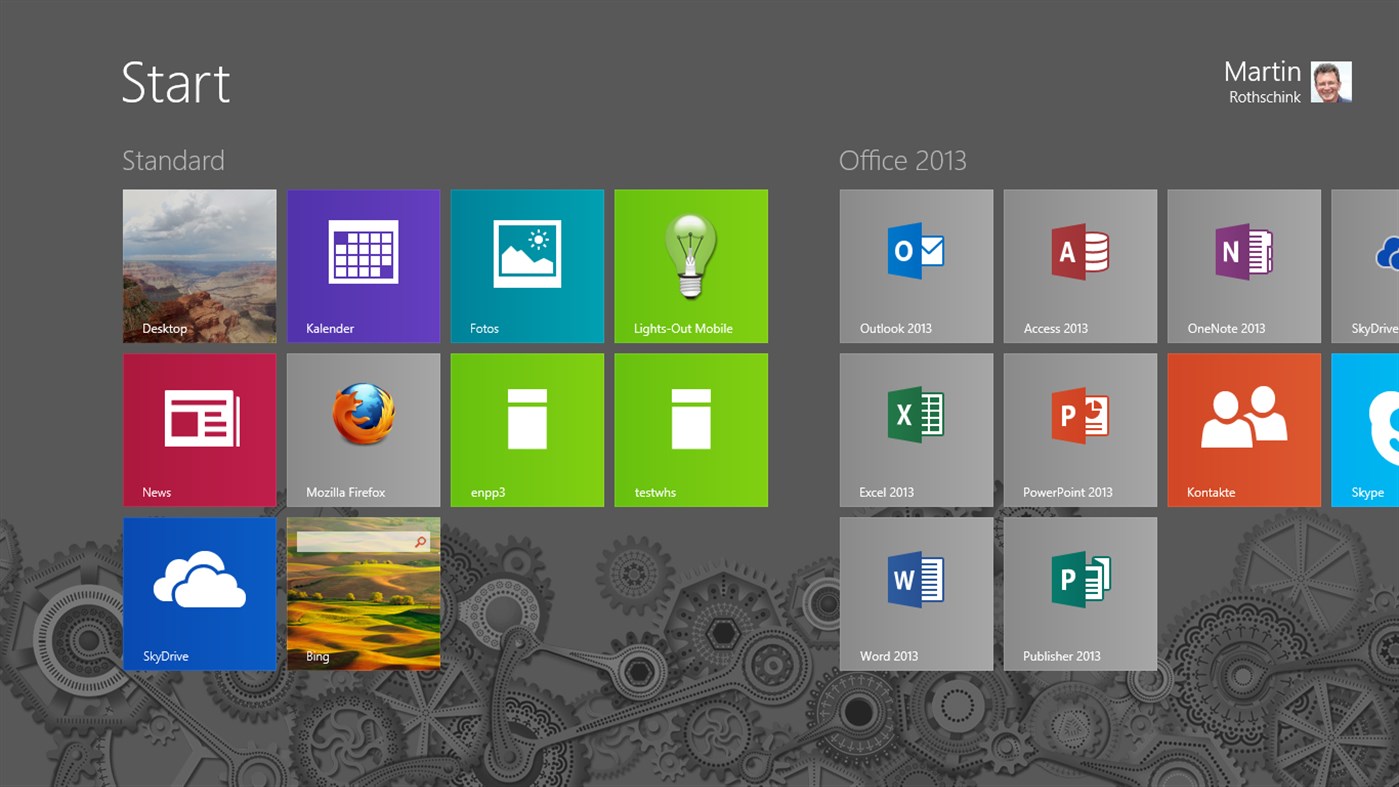Open Publisher 2013

[1079, 593]
